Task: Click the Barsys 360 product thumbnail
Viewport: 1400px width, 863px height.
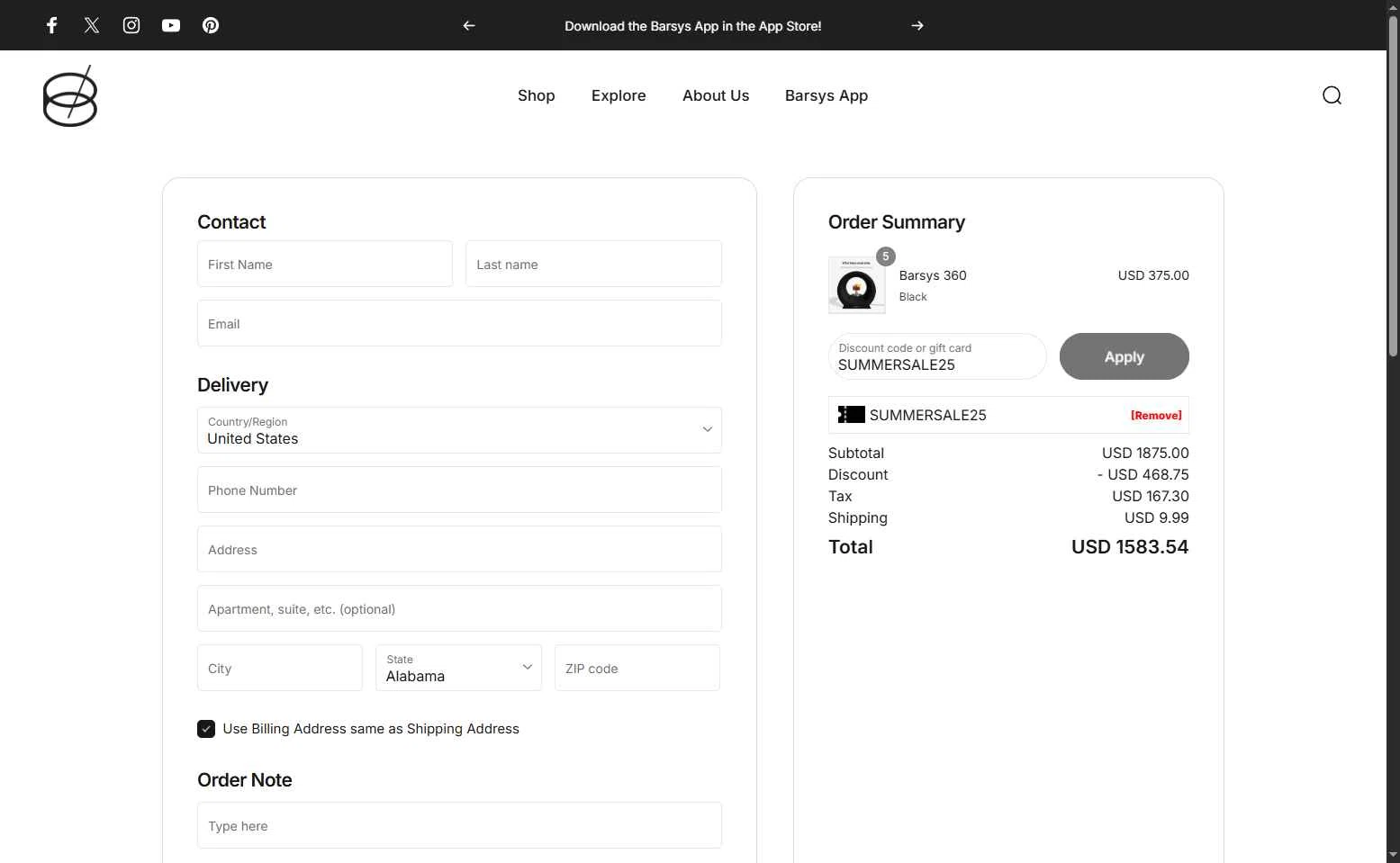Action: pos(856,285)
